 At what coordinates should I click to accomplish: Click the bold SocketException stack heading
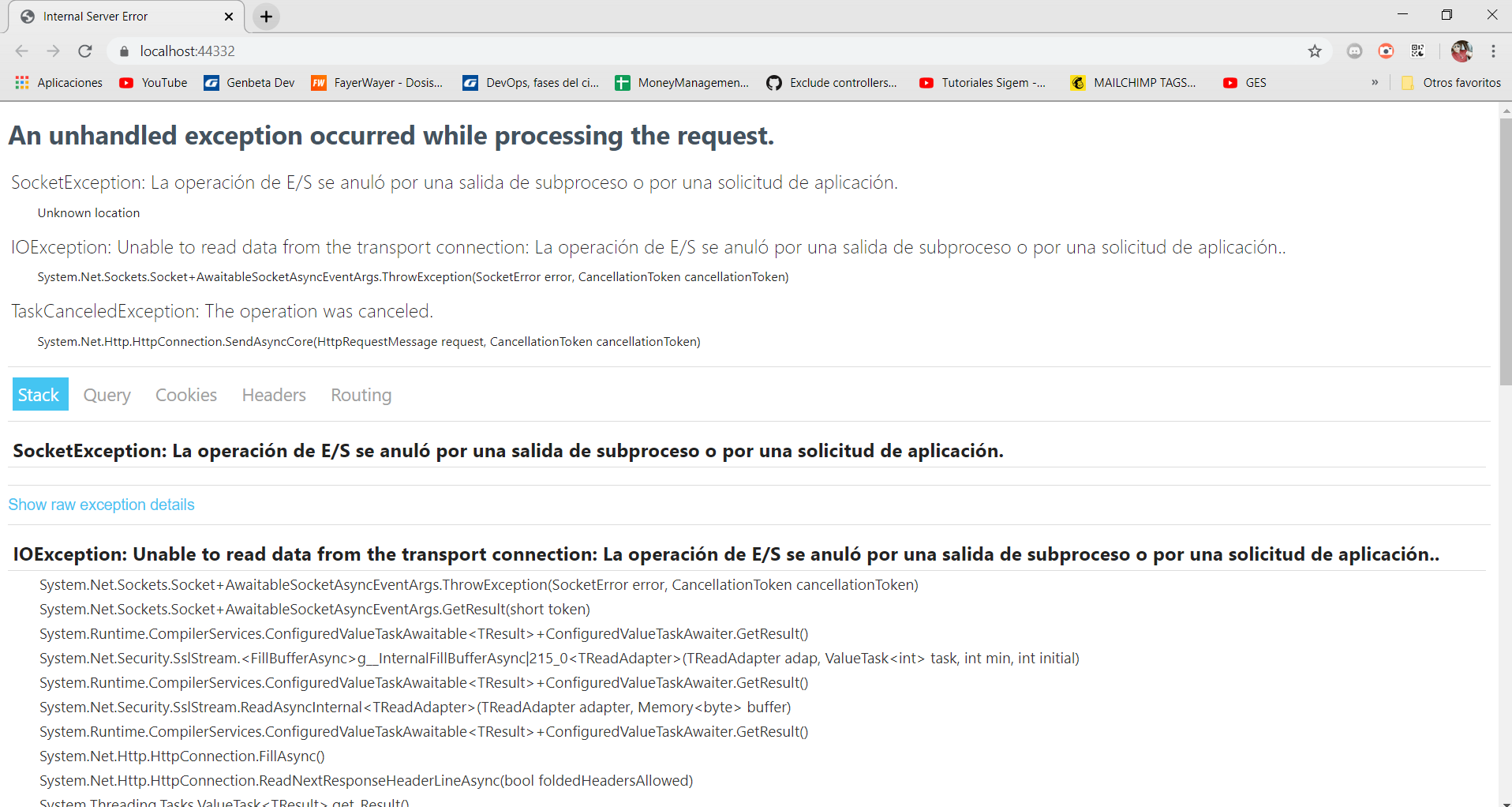pyautogui.click(x=508, y=451)
